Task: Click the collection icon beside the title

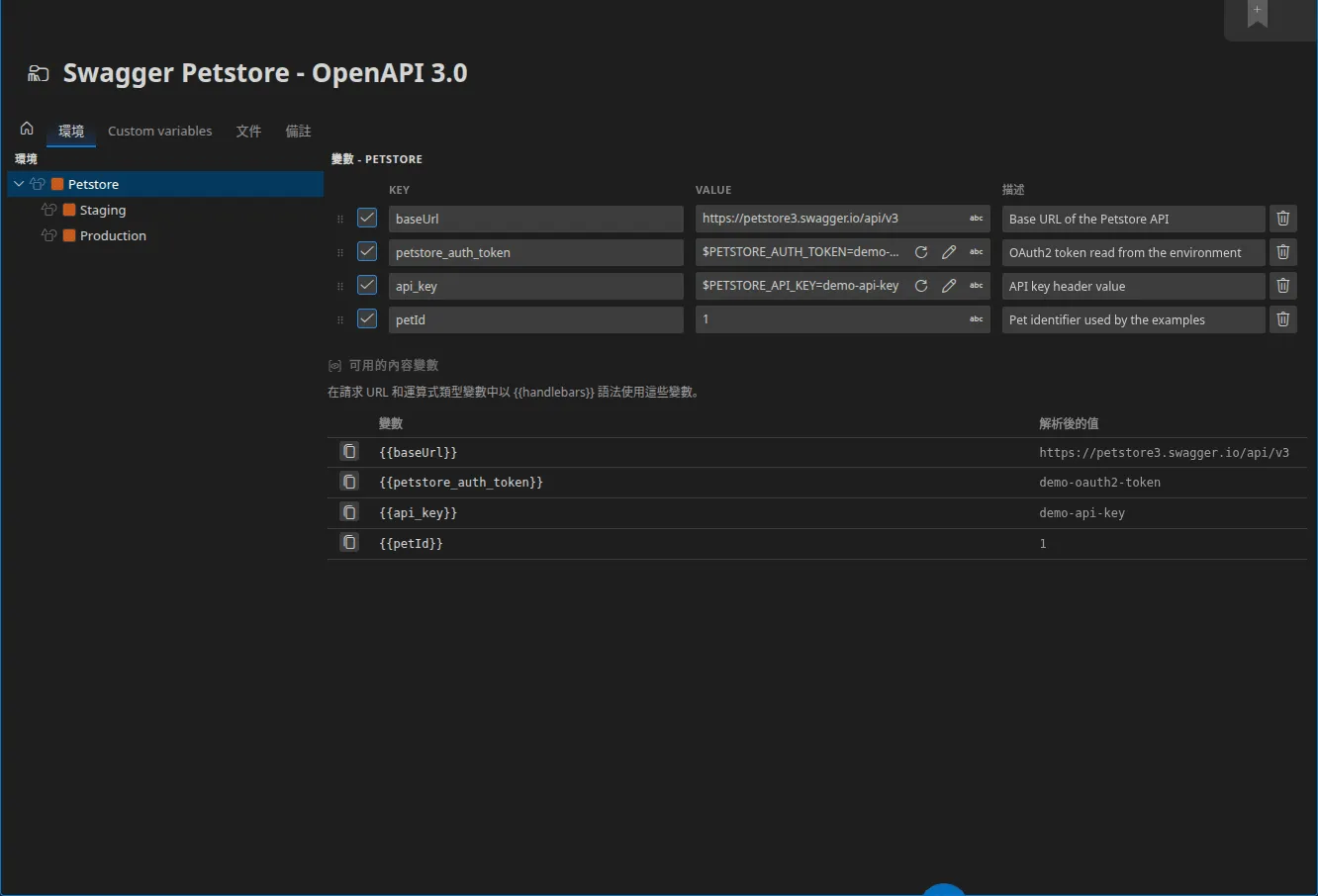Action: pyautogui.click(x=38, y=73)
